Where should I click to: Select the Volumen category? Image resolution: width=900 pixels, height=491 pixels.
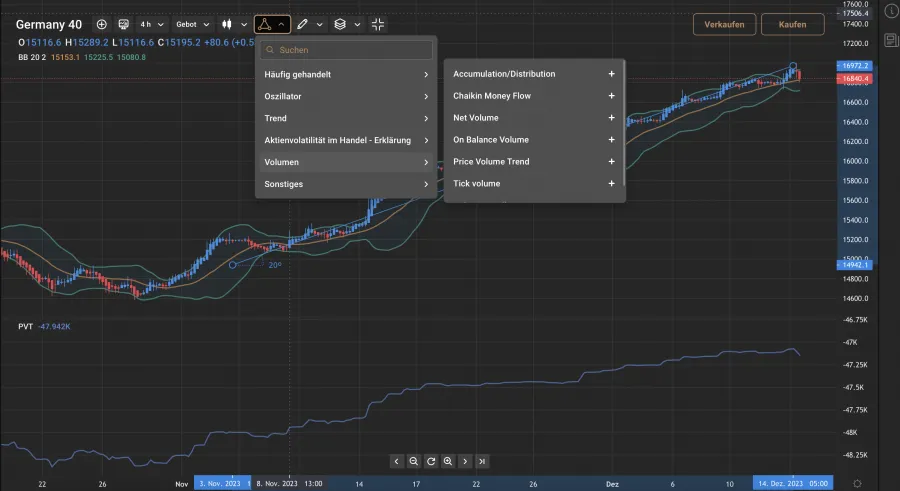click(x=346, y=162)
